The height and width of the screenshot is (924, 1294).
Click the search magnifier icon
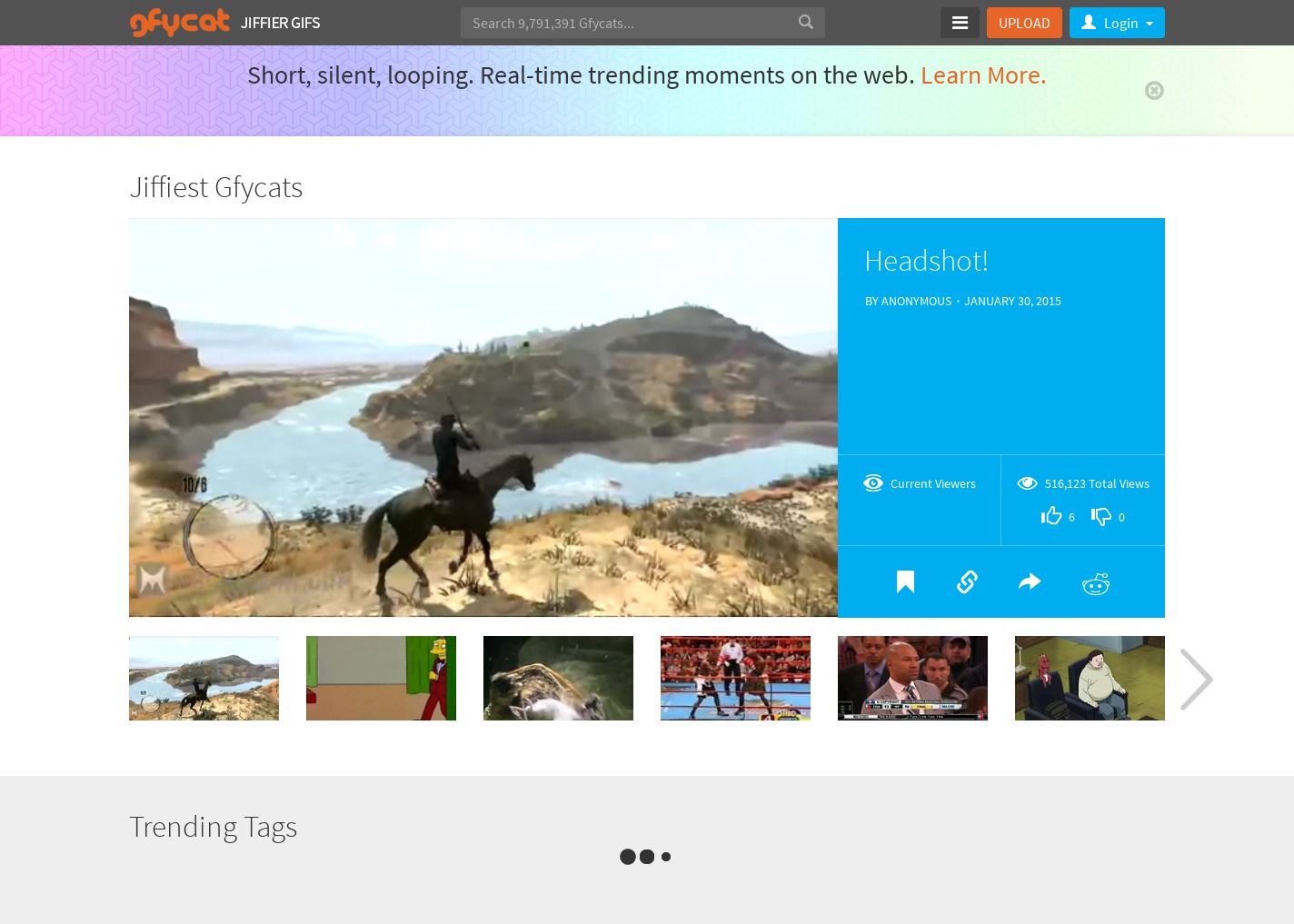[x=805, y=23]
